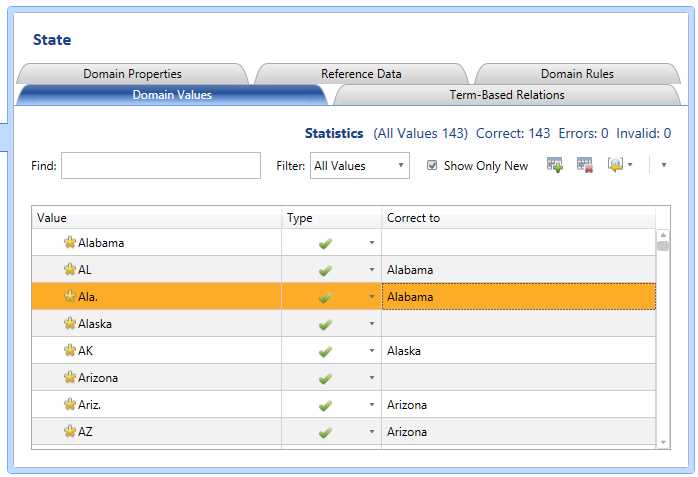The height and width of the screenshot is (477, 698).
Task: Sort by the Value column header
Action: click(x=157, y=217)
